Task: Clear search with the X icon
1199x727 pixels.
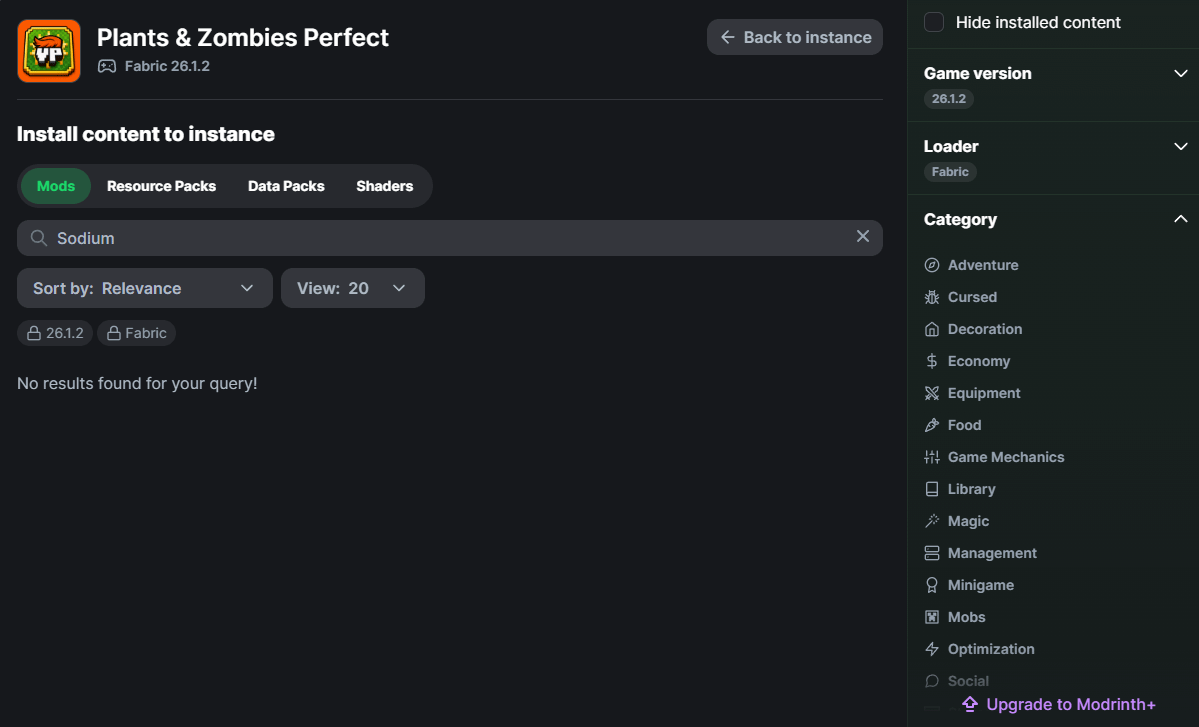Action: pyautogui.click(x=862, y=237)
